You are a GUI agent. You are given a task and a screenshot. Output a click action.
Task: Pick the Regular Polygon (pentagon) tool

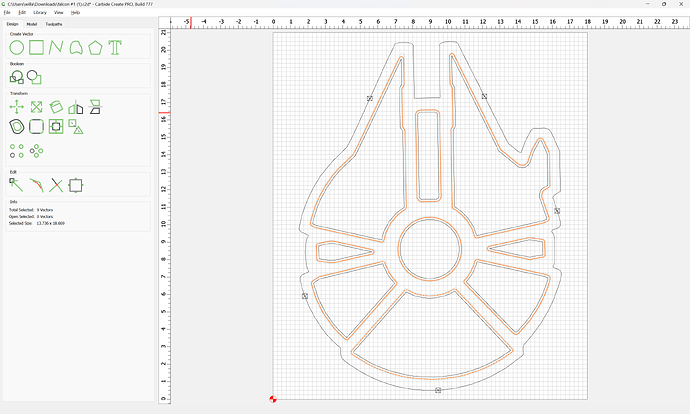(x=95, y=47)
